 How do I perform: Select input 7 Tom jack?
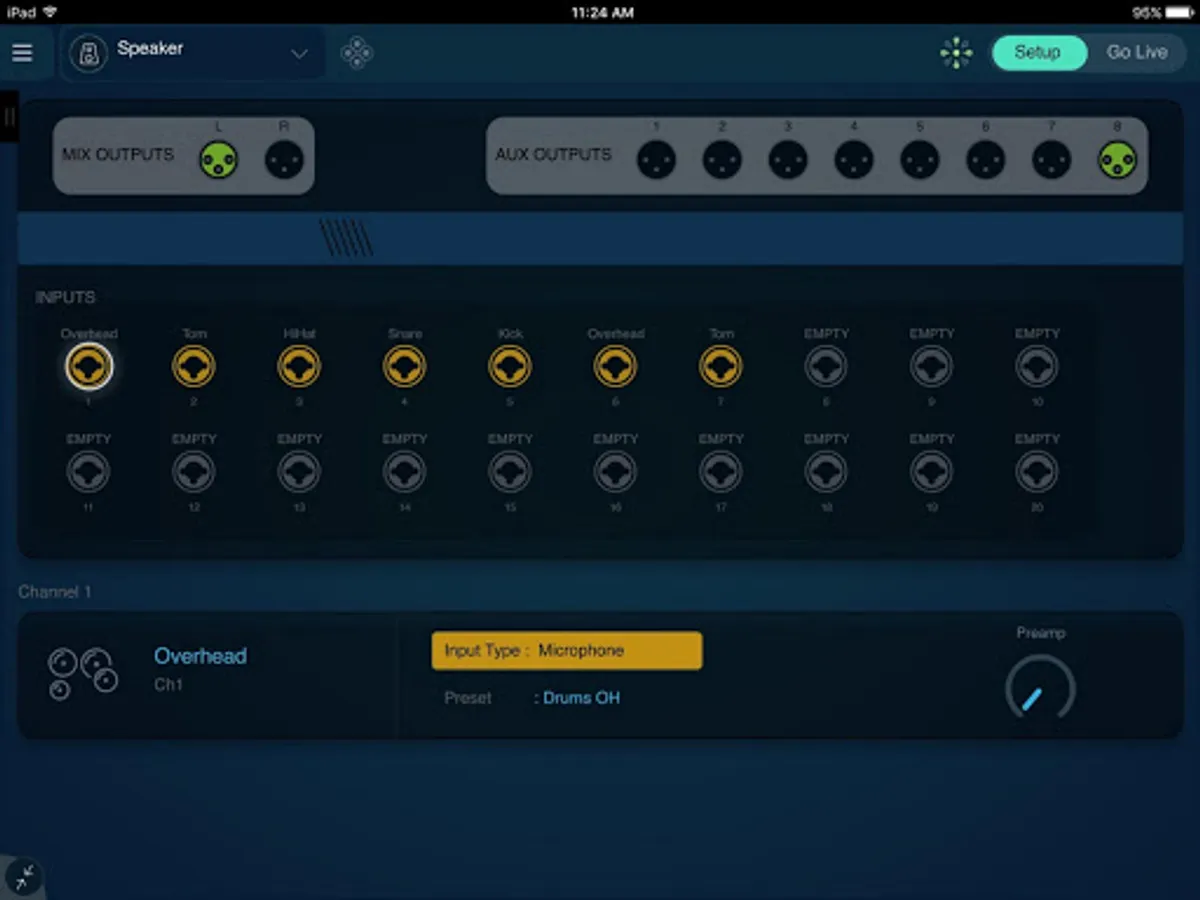point(721,367)
